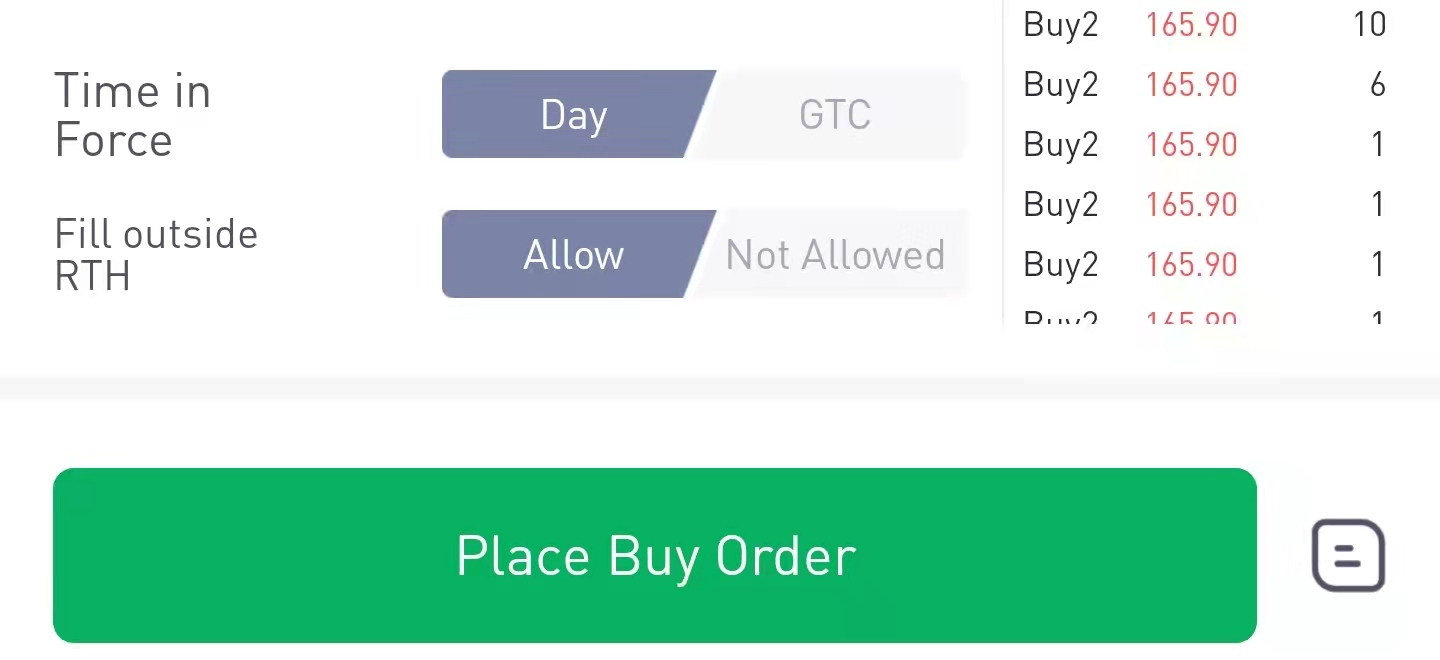Click Buy2 label in the quantity 6 row
1440x660 pixels.
[1060, 84]
